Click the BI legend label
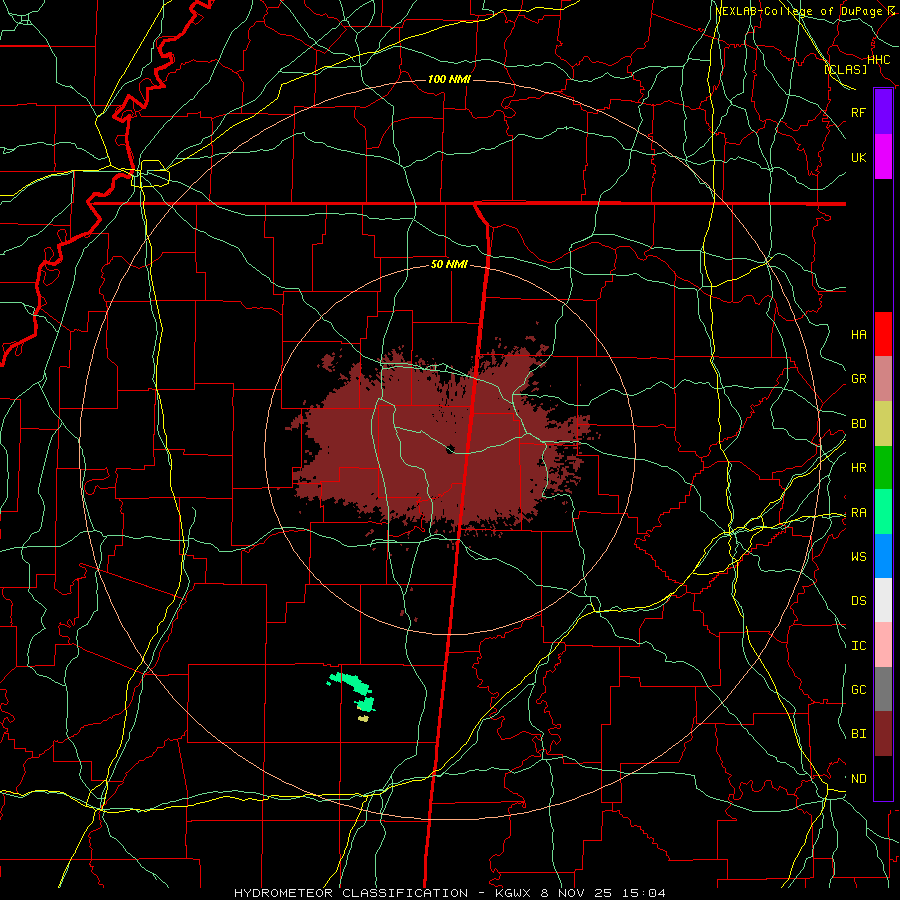Screen dimensions: 900x900 pyautogui.click(x=859, y=734)
